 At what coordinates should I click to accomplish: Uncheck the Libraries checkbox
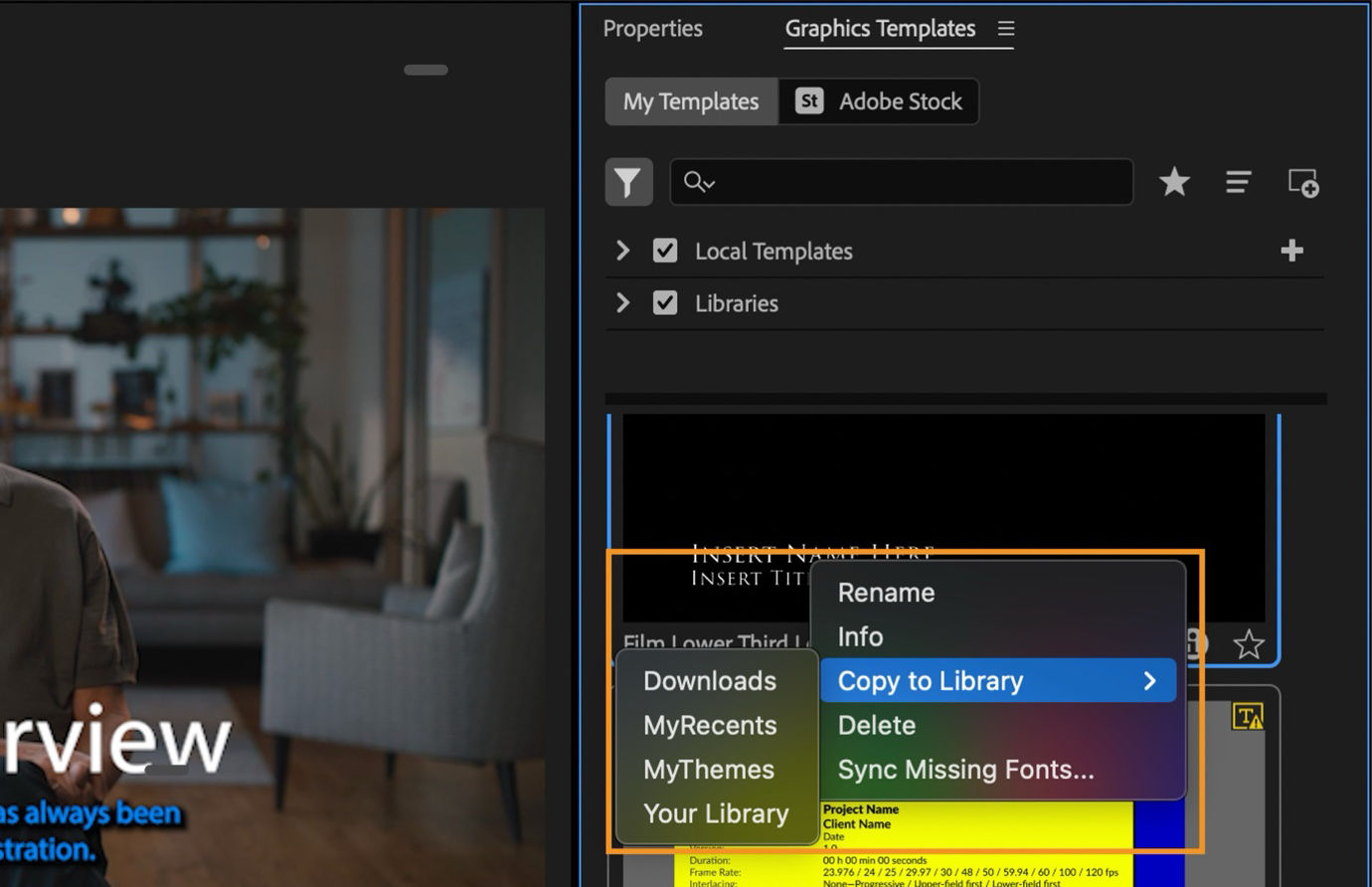click(665, 302)
